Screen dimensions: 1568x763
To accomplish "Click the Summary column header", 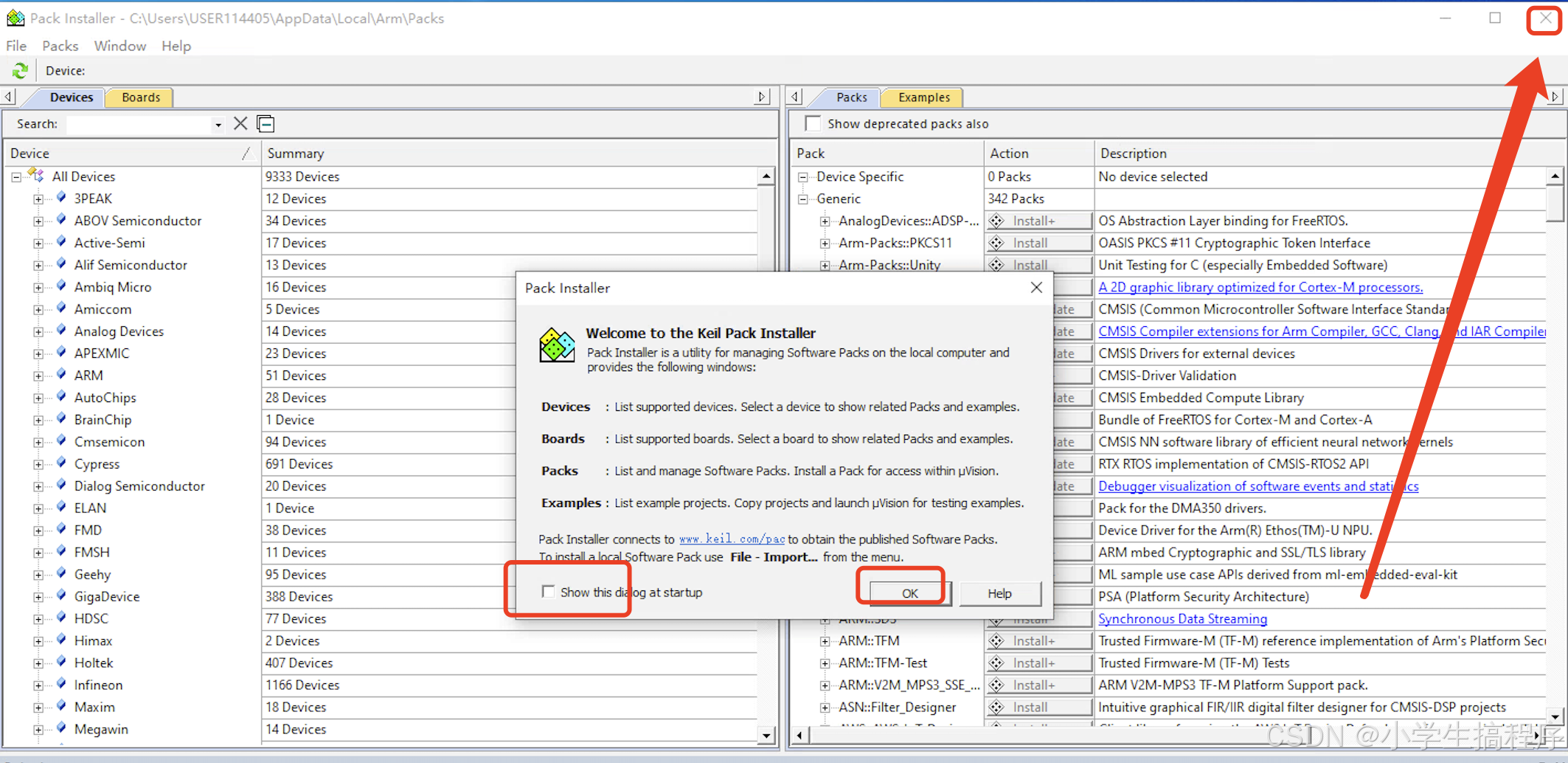I will click(x=509, y=153).
